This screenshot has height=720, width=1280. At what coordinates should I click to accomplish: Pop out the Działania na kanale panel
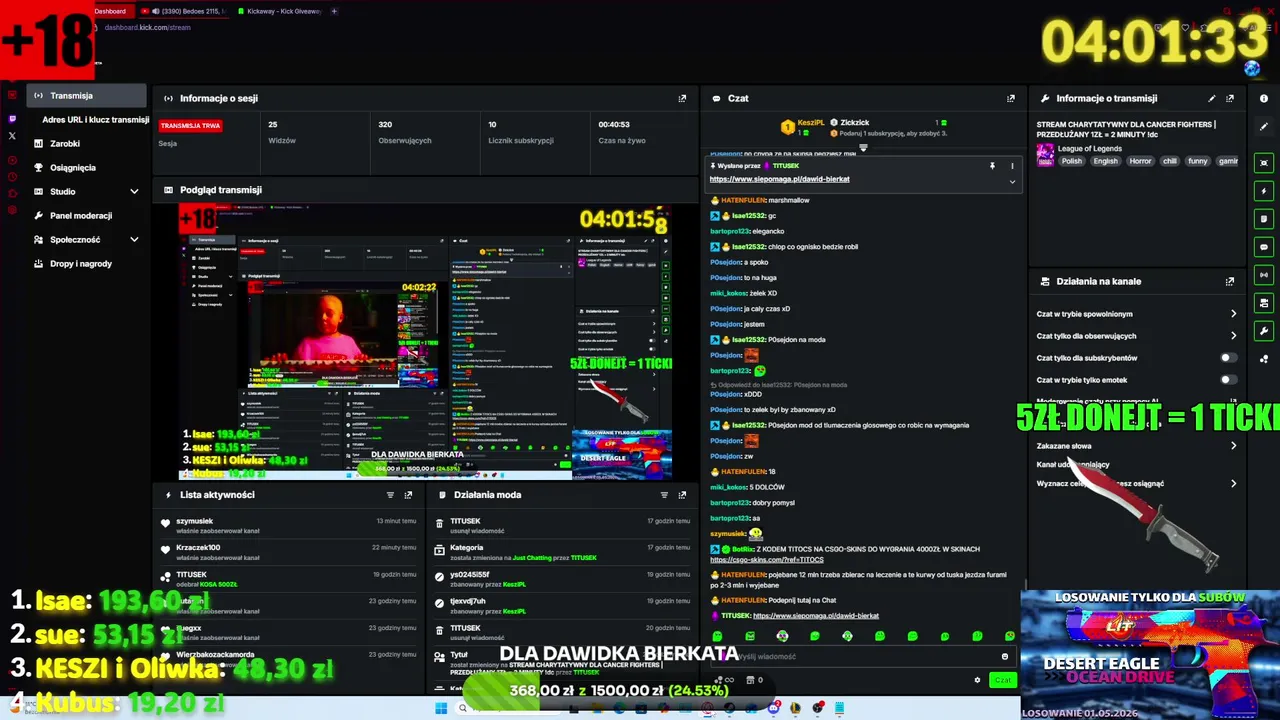coord(1230,281)
